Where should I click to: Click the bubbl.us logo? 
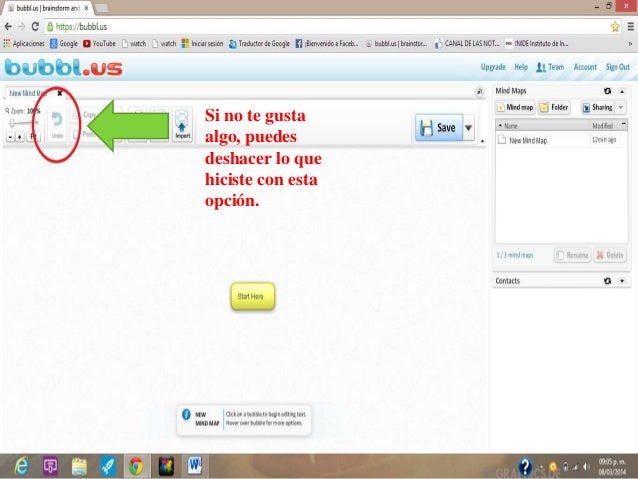63,68
